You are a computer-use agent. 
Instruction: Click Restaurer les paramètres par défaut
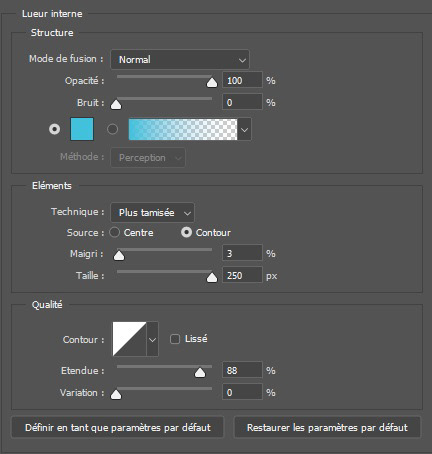tap(327, 427)
